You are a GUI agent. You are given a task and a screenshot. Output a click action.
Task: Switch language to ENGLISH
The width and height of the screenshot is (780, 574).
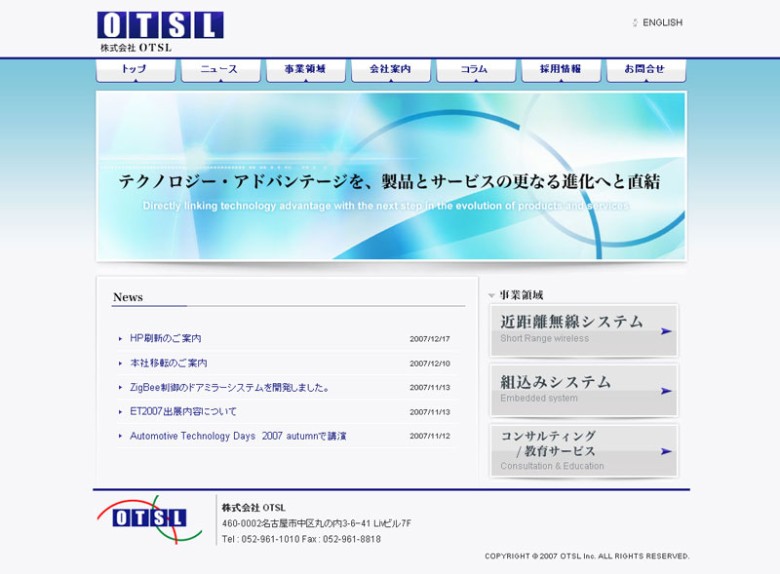click(x=662, y=23)
